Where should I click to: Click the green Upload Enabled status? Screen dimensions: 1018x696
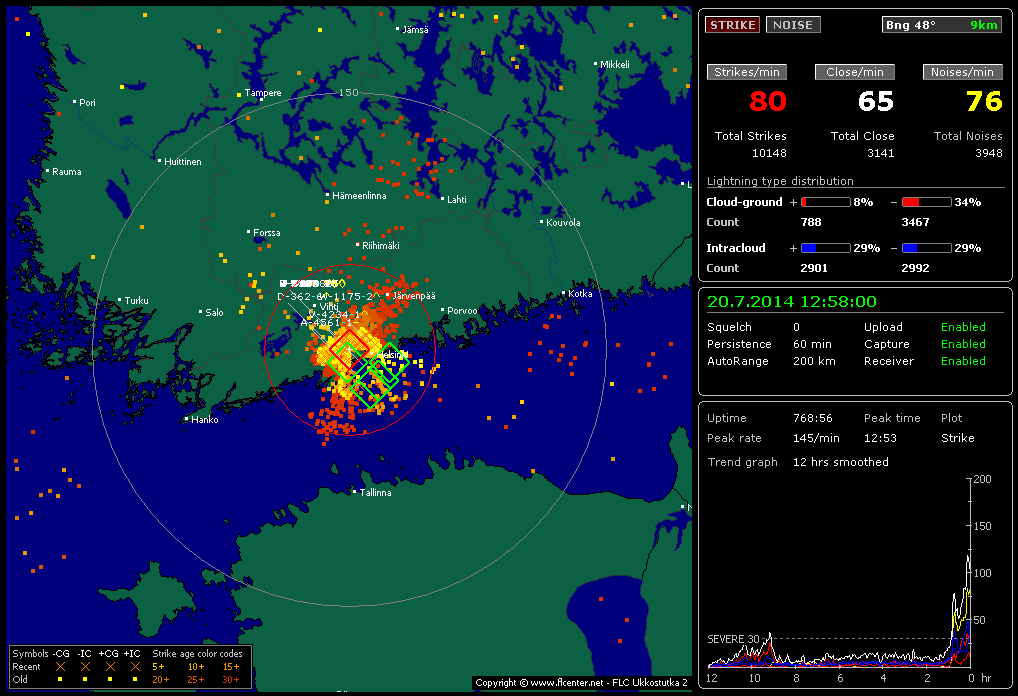point(963,327)
